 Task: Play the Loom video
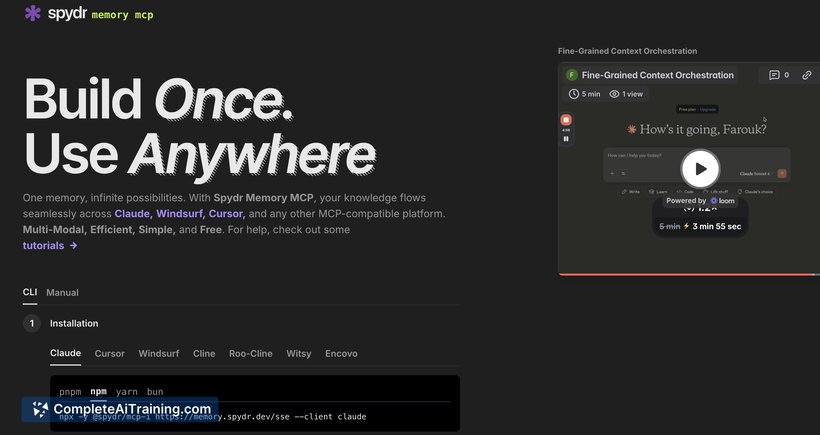tap(700, 169)
